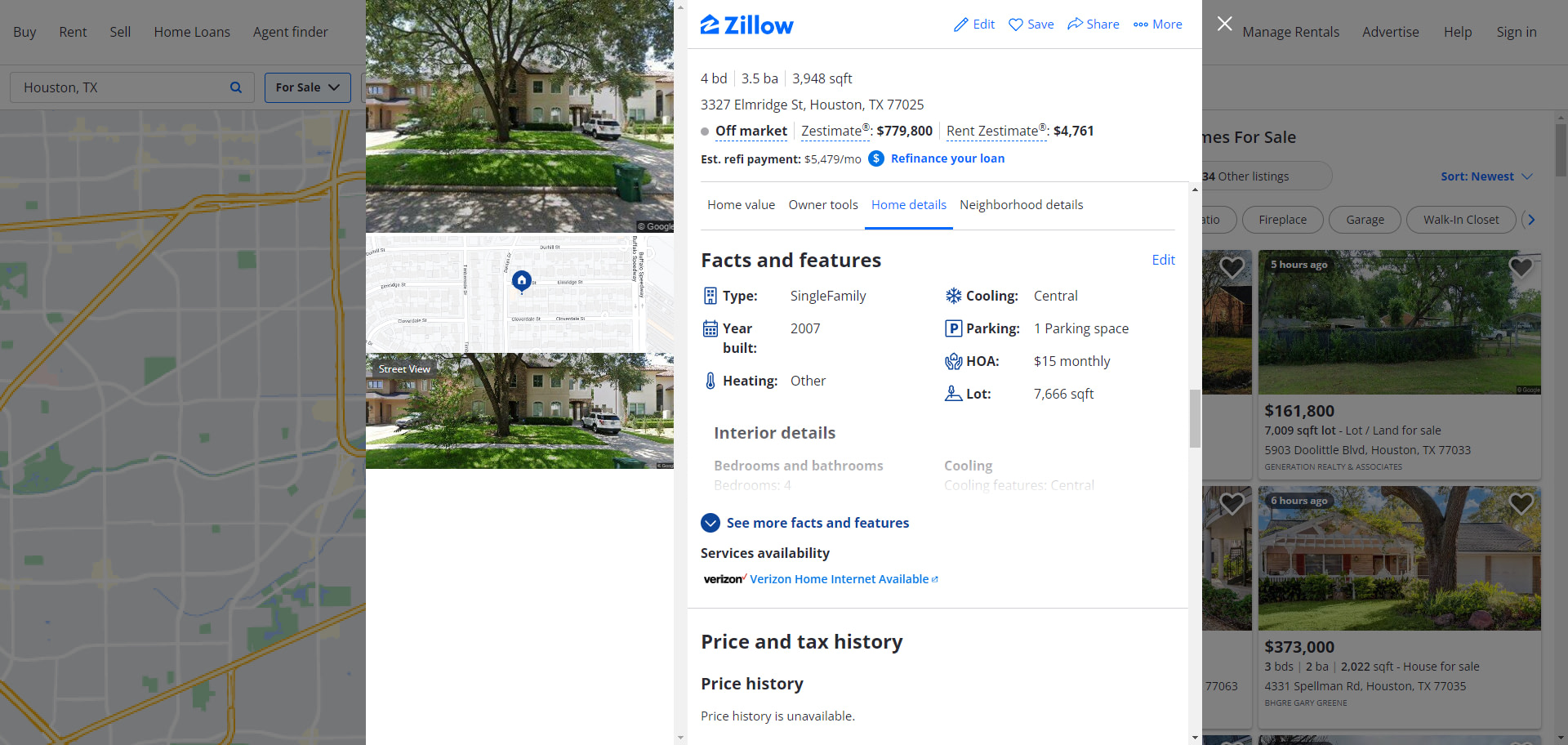Open Agent finder

[291, 32]
